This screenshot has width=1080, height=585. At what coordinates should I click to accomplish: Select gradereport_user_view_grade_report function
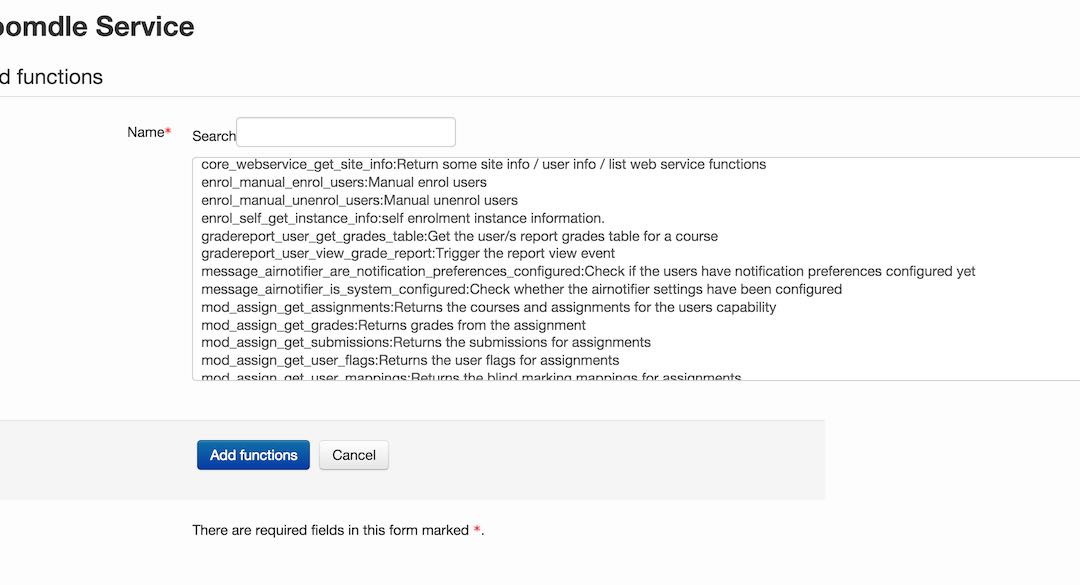408,254
